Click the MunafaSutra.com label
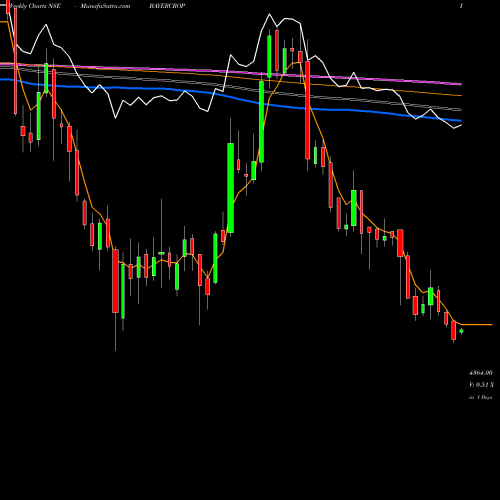 105,6
